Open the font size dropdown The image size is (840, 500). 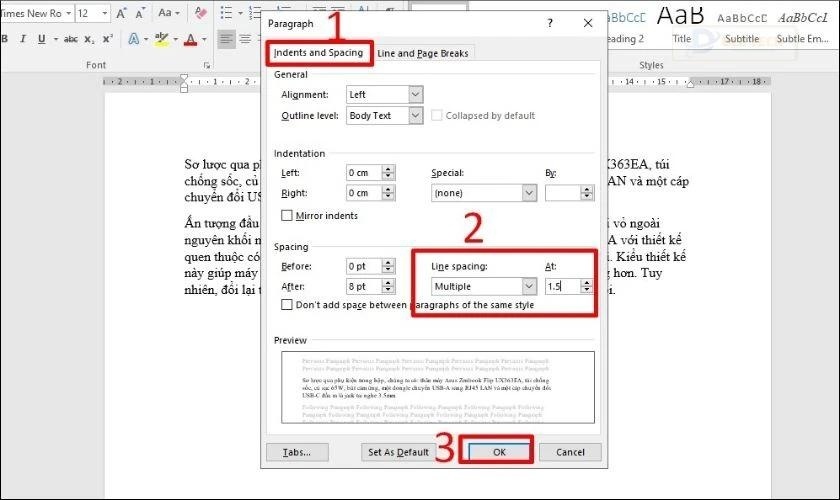(x=104, y=13)
